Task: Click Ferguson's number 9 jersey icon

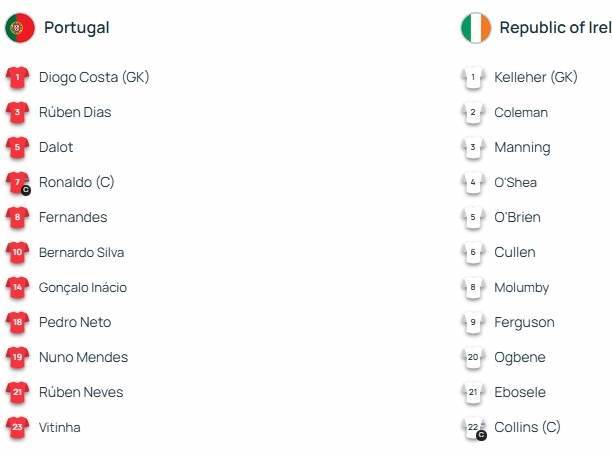Action: pyautogui.click(x=473, y=323)
